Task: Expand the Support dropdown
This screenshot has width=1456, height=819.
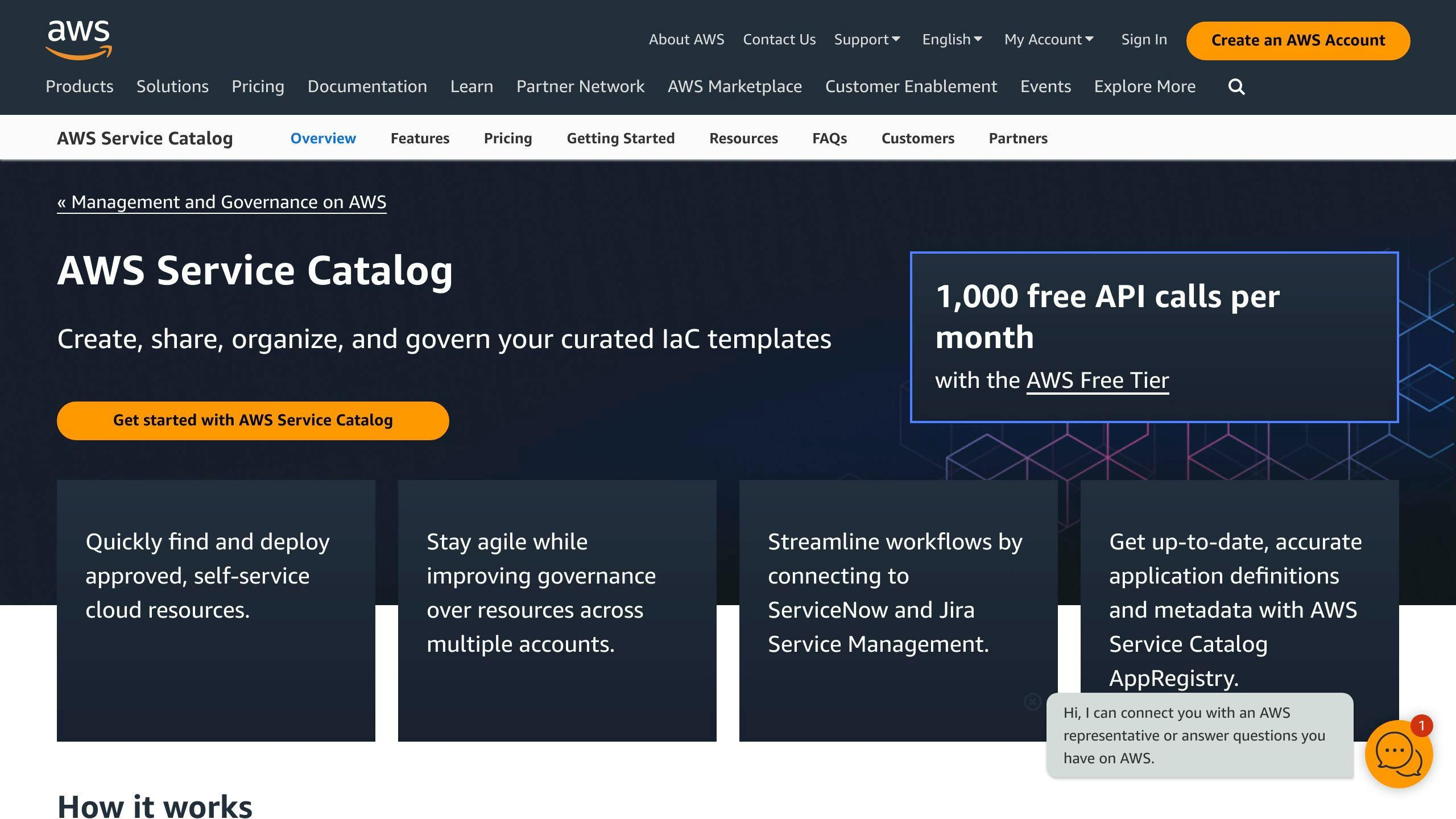Action: click(x=867, y=40)
